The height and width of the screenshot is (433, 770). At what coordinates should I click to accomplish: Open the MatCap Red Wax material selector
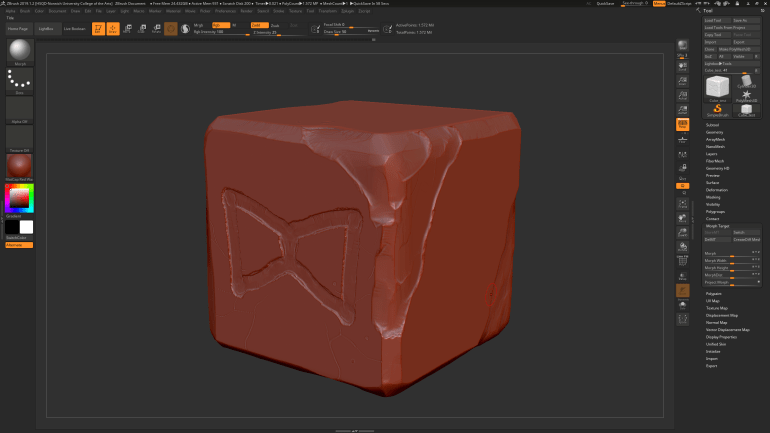pyautogui.click(x=20, y=167)
